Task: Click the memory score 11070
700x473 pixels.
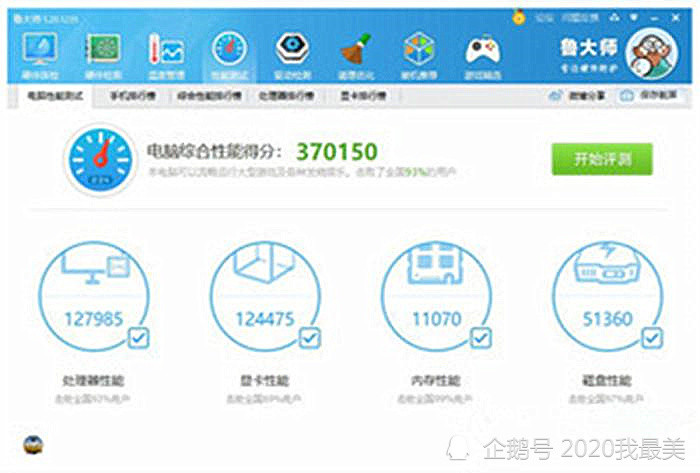Action: (x=437, y=319)
